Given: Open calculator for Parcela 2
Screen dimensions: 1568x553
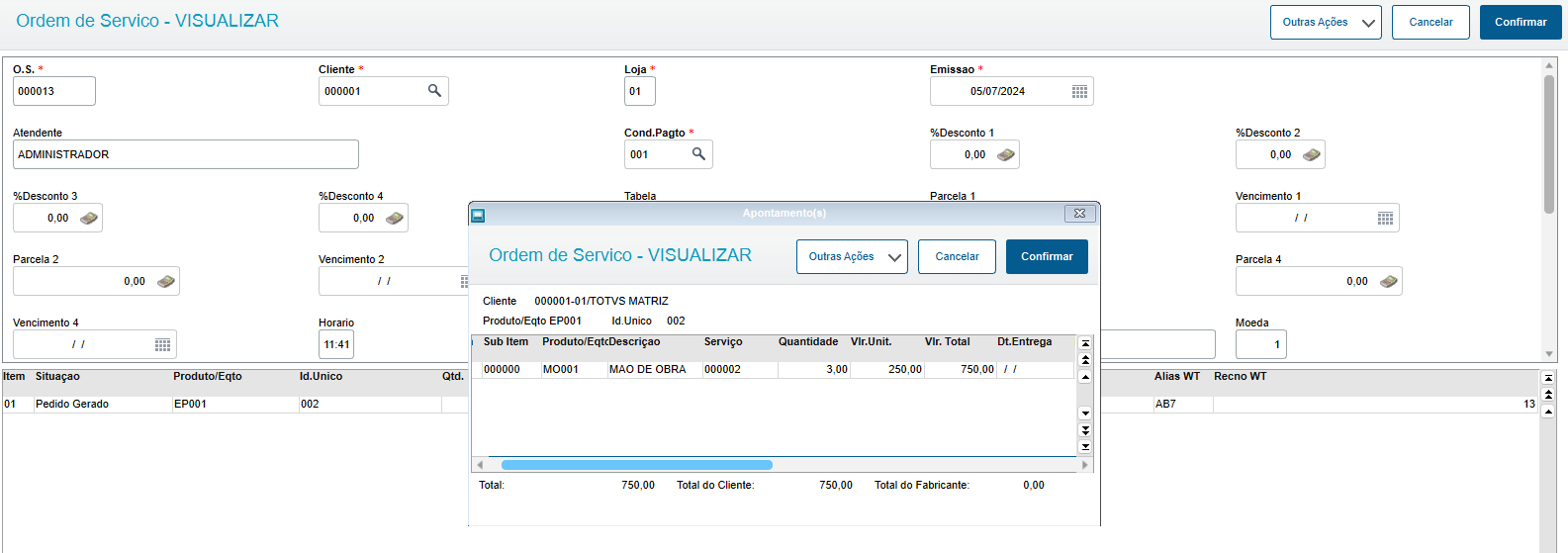Looking at the screenshot, I should [x=166, y=281].
